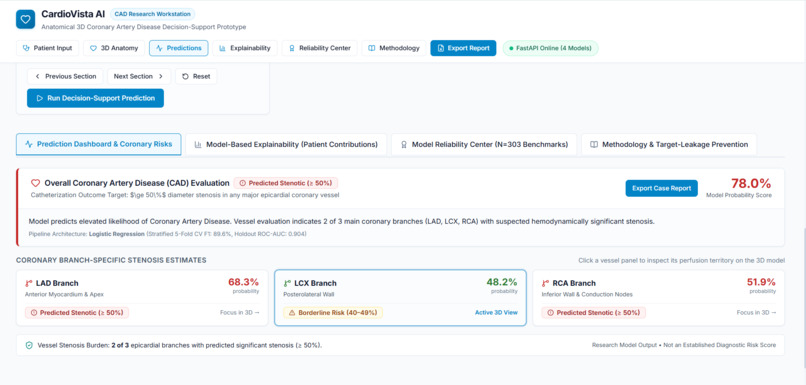Select Prediction Dashboard & Coronary Risks tab

[99, 144]
